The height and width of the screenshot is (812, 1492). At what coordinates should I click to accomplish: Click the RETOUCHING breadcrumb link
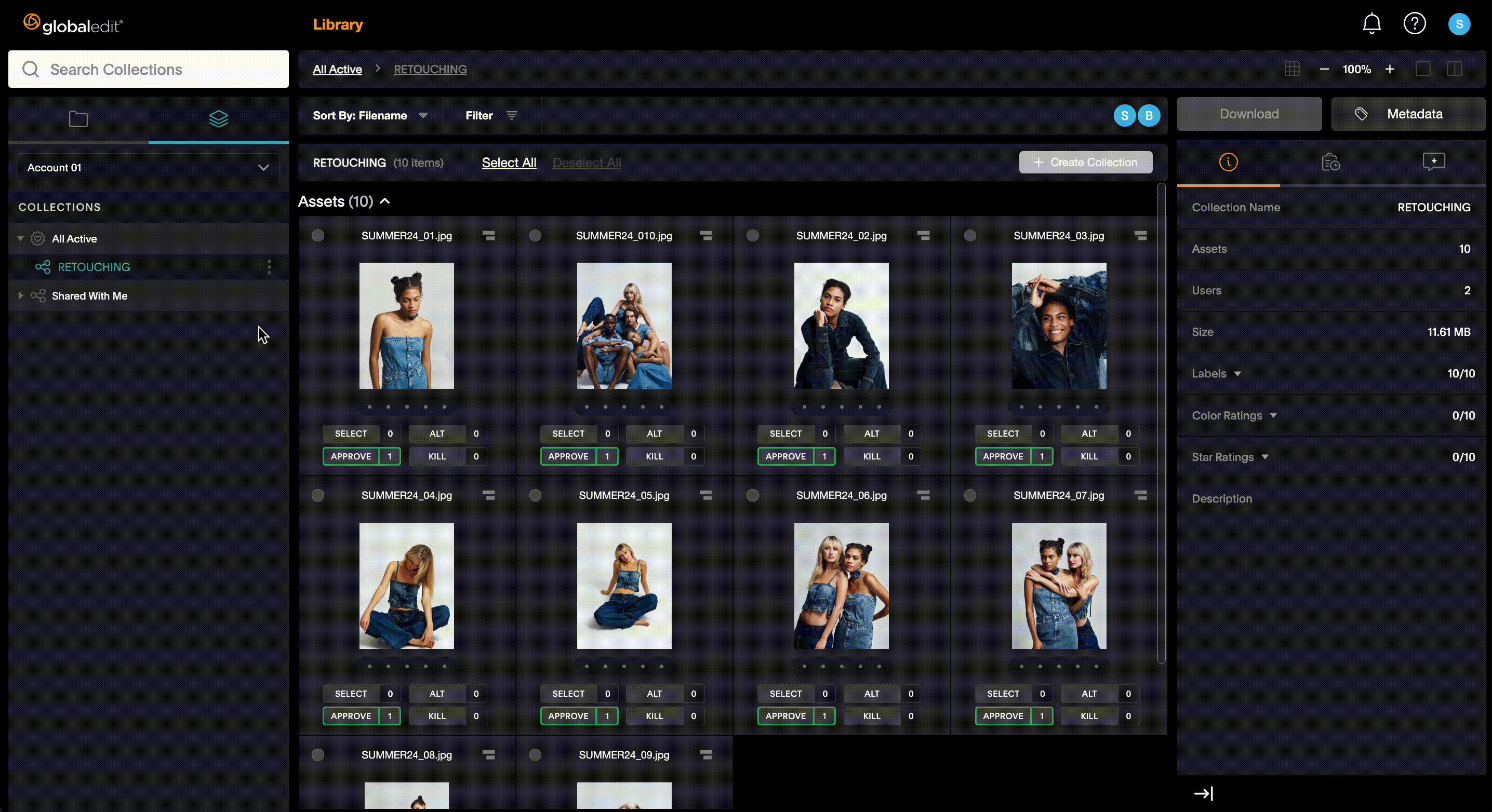click(x=430, y=70)
